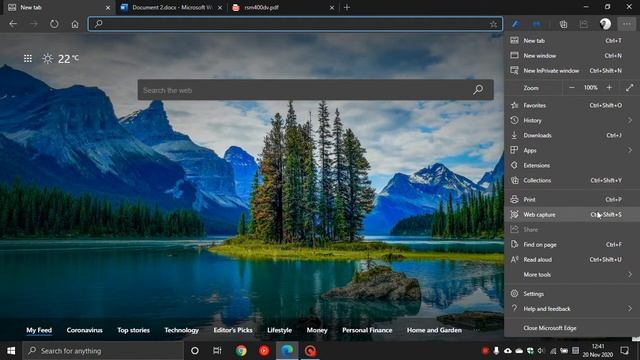Enter full screen with the diagonal arrows icon
This screenshot has width=640, height=360.
click(629, 88)
